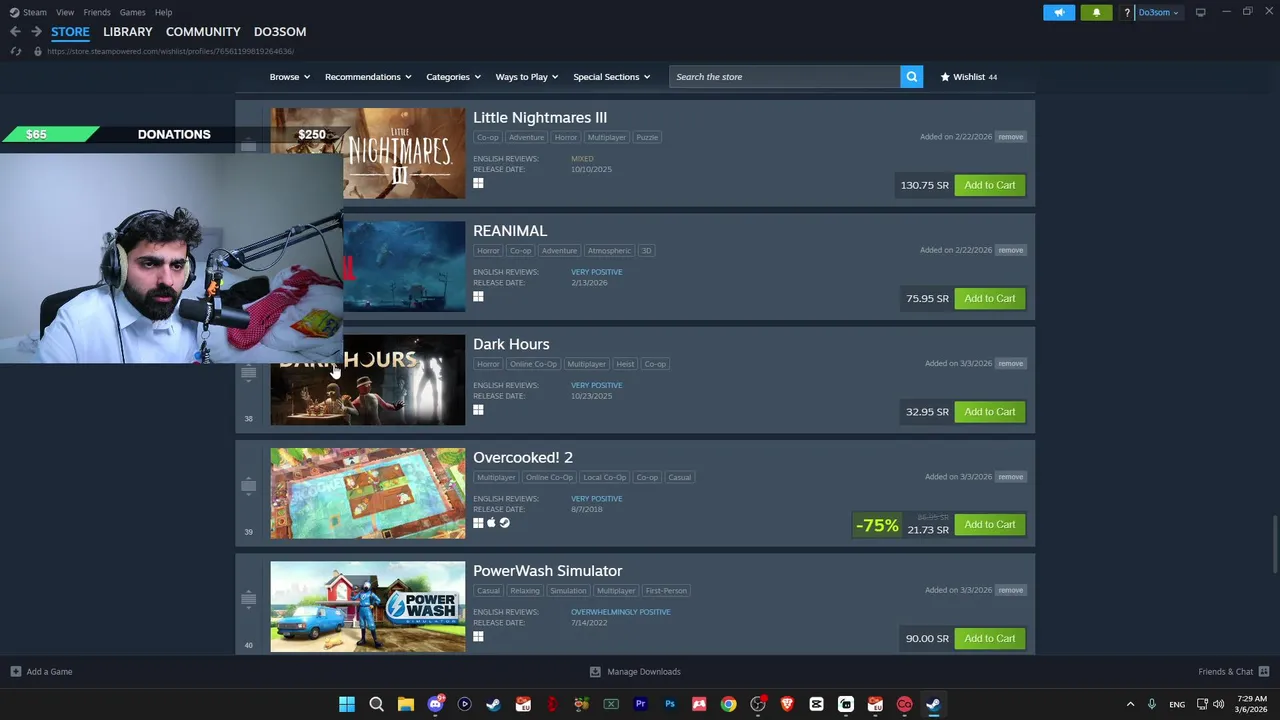The image size is (1280, 720).
Task: Open the green notifications bell
Action: tap(1096, 12)
